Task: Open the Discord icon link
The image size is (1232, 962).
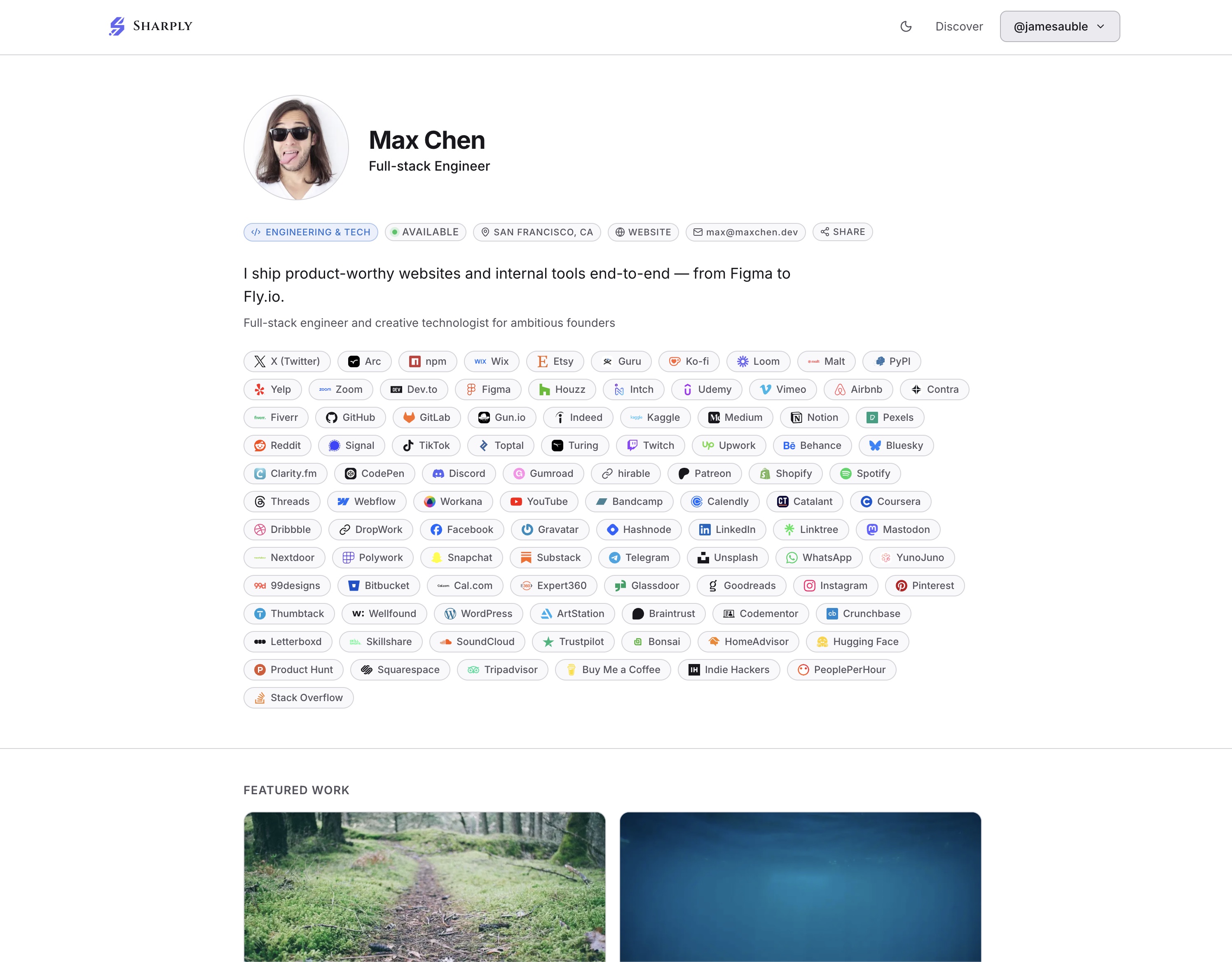Action: [x=459, y=474]
